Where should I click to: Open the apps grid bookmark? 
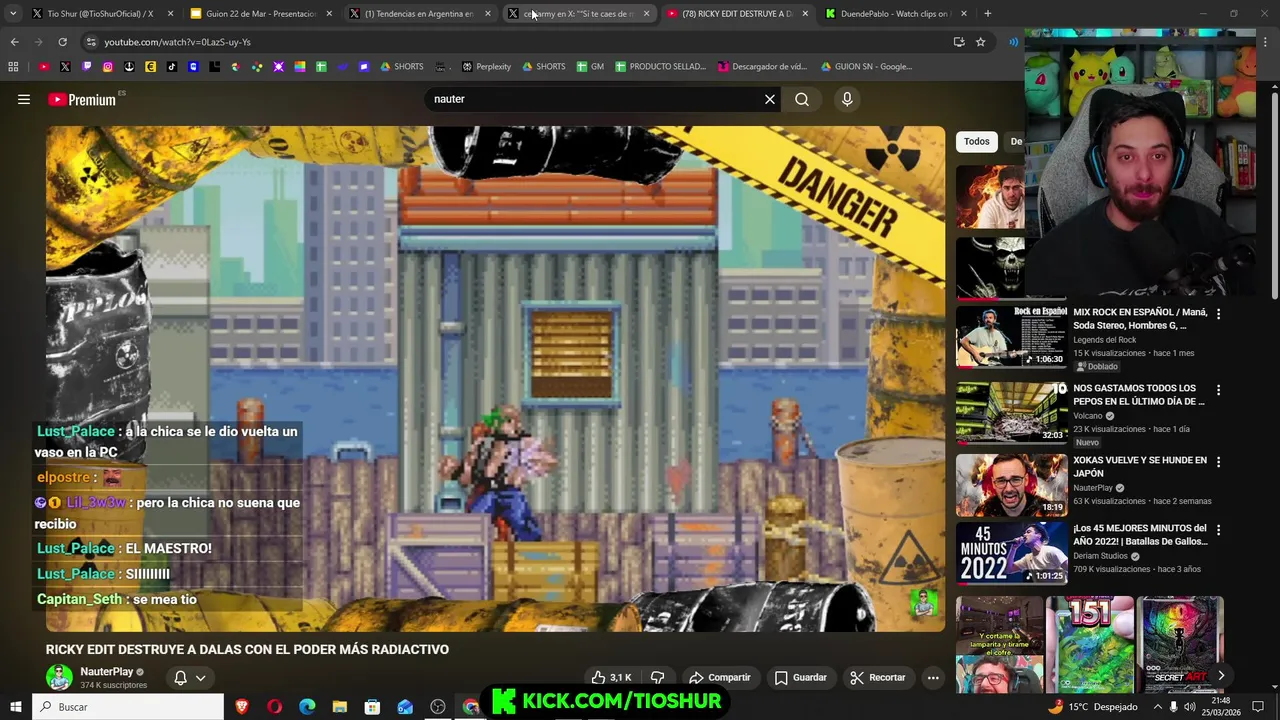[x=13, y=67]
